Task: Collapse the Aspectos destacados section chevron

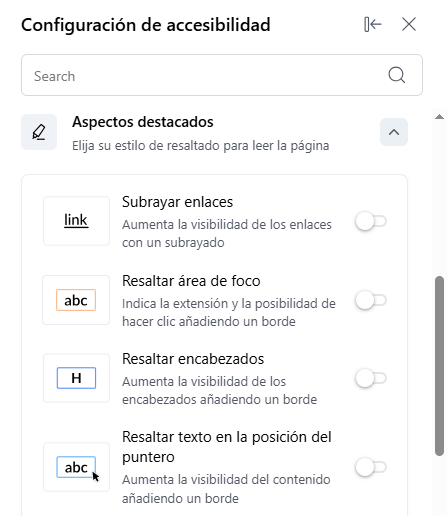Action: (x=394, y=132)
